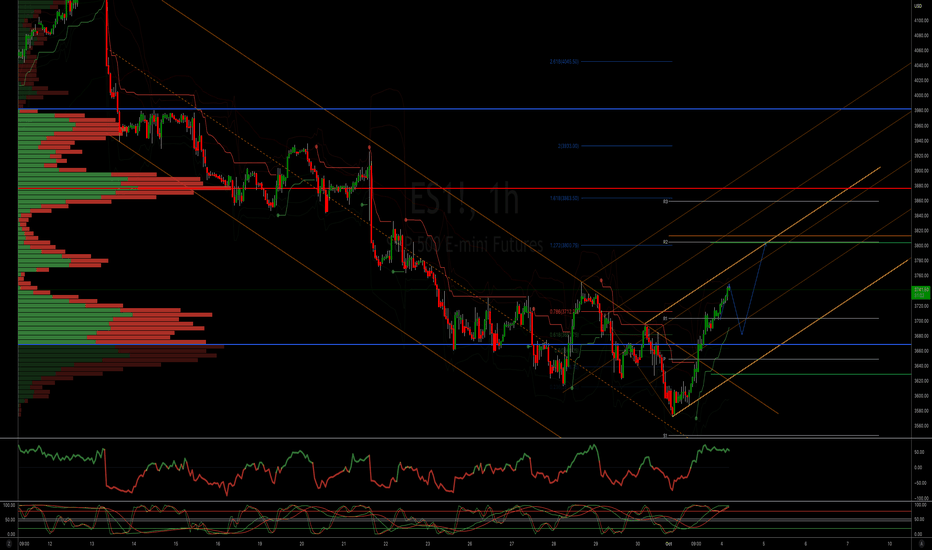Viewport: 932px width, 550px height.
Task: Select the Fibonacci 2(3933.00) level label
Action: coord(568,146)
